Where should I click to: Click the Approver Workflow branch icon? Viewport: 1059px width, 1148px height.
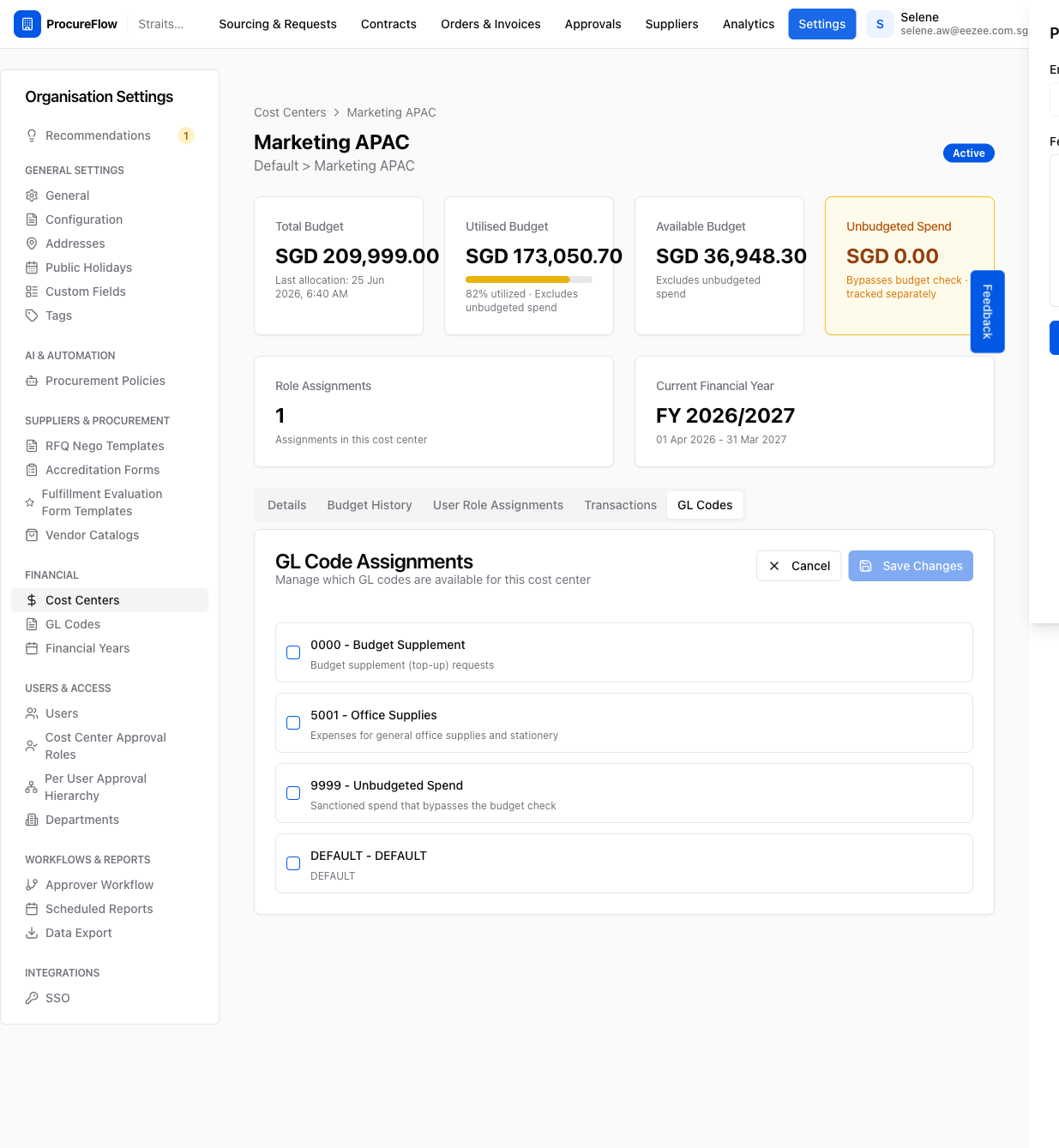pos(32,885)
